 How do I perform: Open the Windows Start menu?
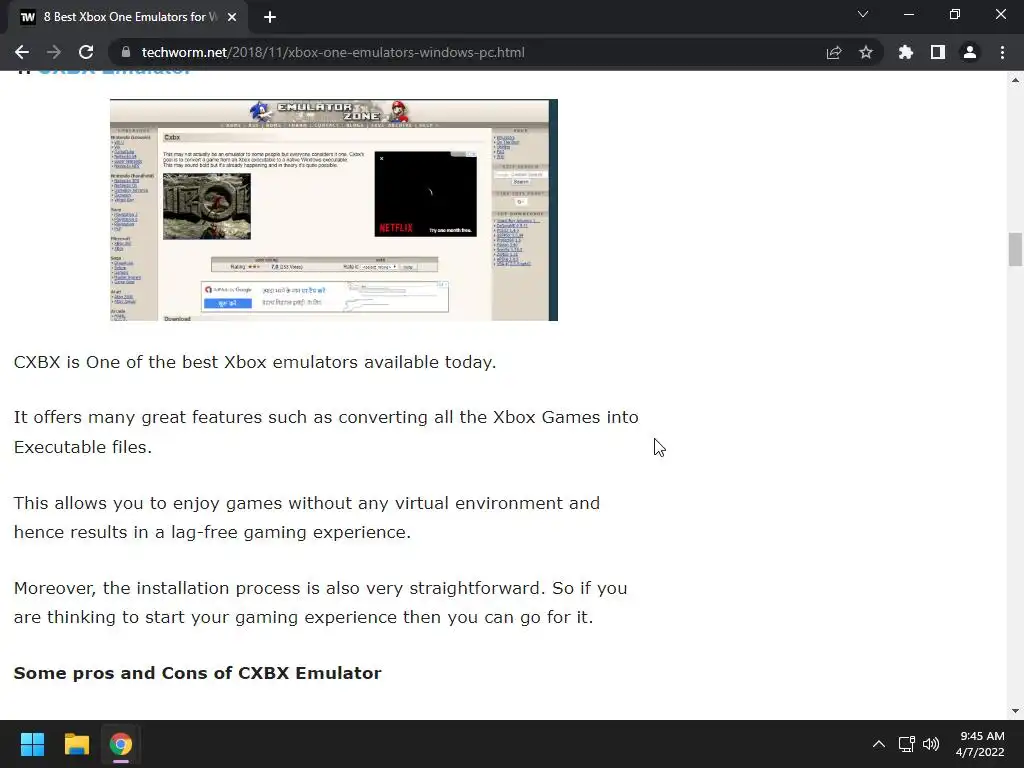click(x=32, y=744)
